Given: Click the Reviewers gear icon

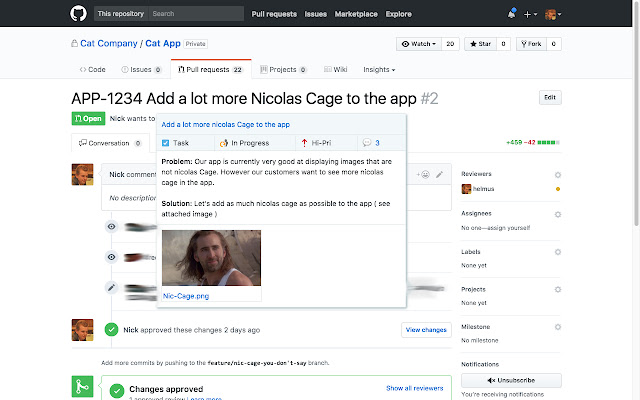Looking at the screenshot, I should coord(557,174).
